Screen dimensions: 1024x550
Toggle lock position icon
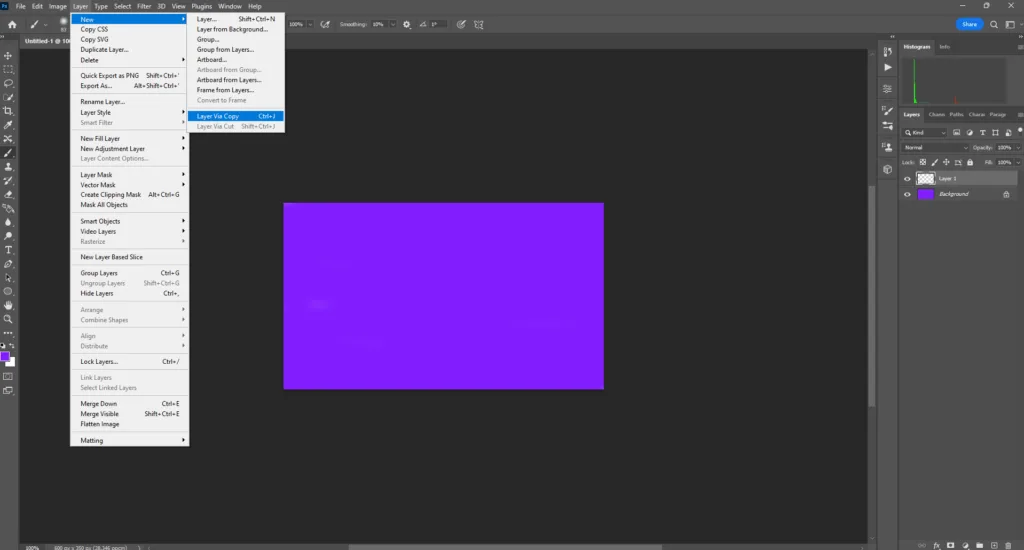[946, 162]
